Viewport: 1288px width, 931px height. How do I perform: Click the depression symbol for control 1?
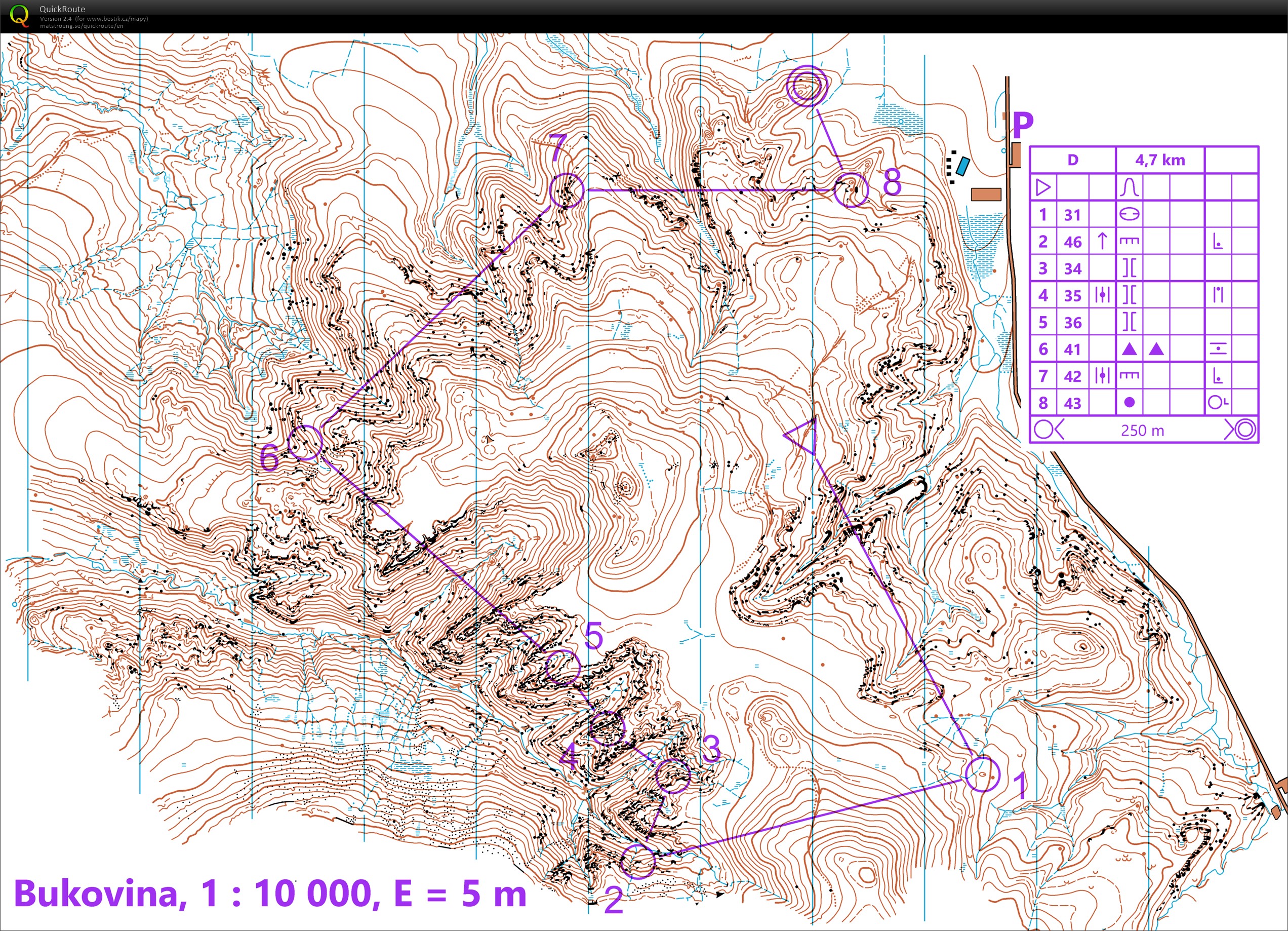pyautogui.click(x=1130, y=214)
